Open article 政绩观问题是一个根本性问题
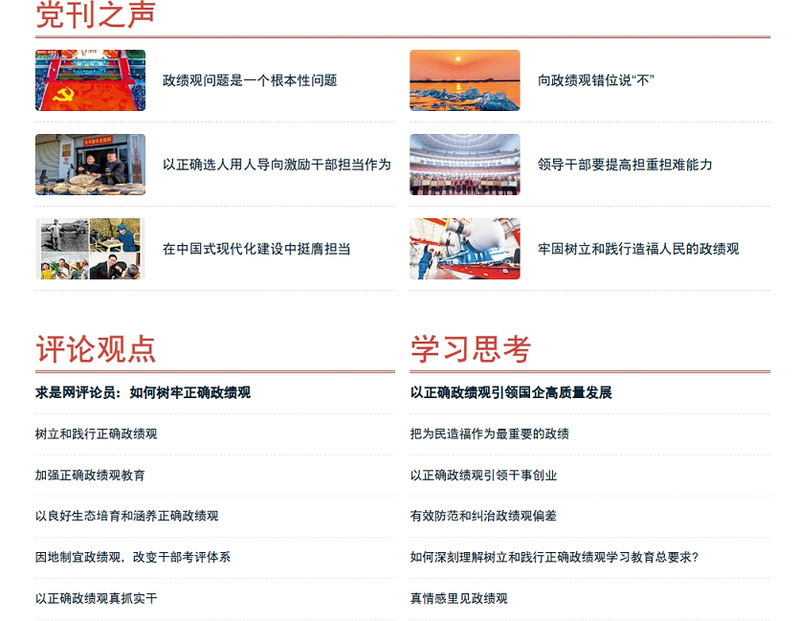 (250, 80)
